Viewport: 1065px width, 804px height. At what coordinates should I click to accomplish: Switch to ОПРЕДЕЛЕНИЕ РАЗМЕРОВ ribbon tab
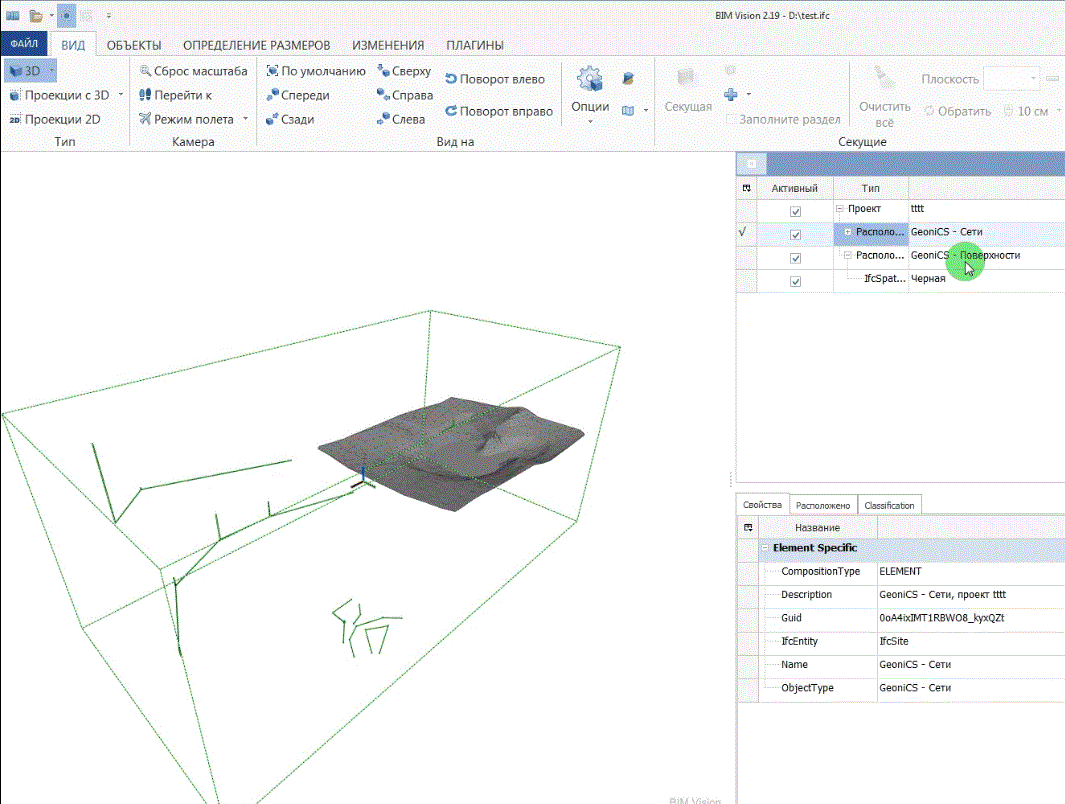tap(257, 45)
